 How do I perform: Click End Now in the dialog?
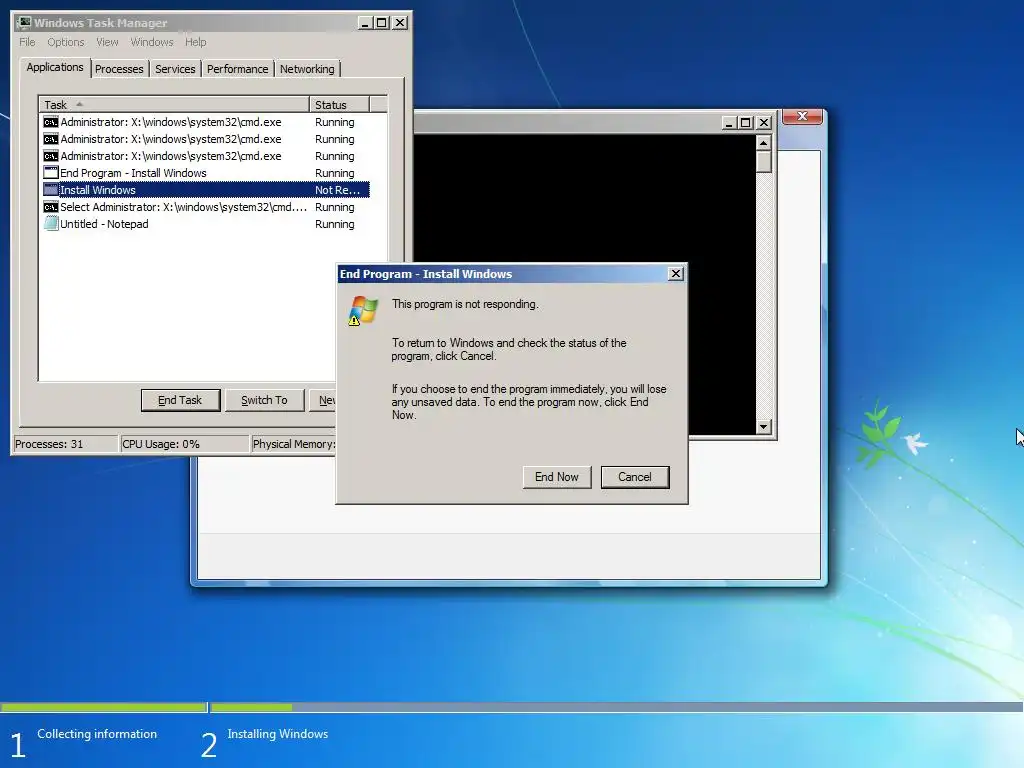point(556,477)
